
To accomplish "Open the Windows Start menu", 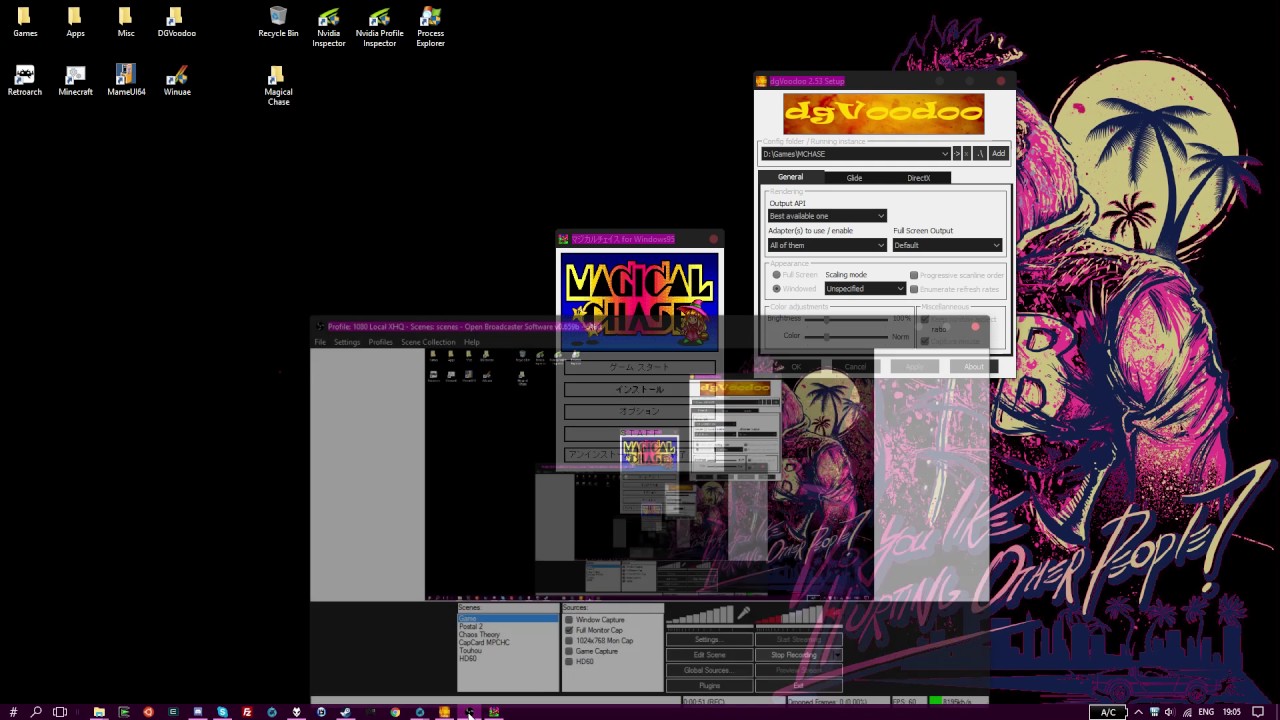I will 13,712.
